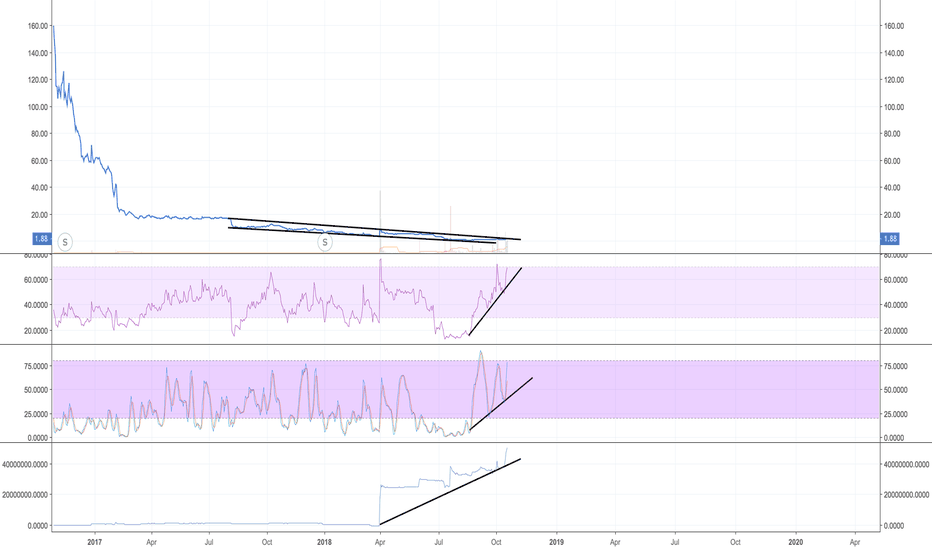The image size is (932, 550).
Task: Click the S split marker near 2018
Action: (x=325, y=242)
